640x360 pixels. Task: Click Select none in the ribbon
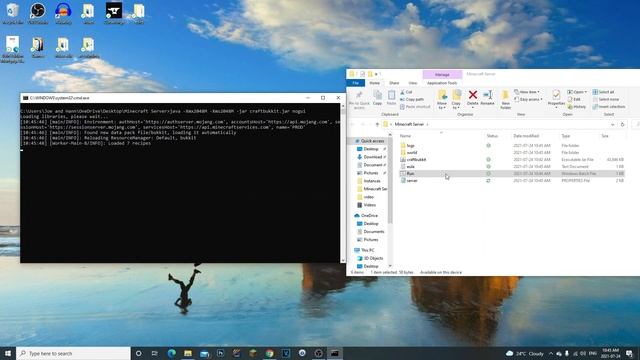(606, 99)
